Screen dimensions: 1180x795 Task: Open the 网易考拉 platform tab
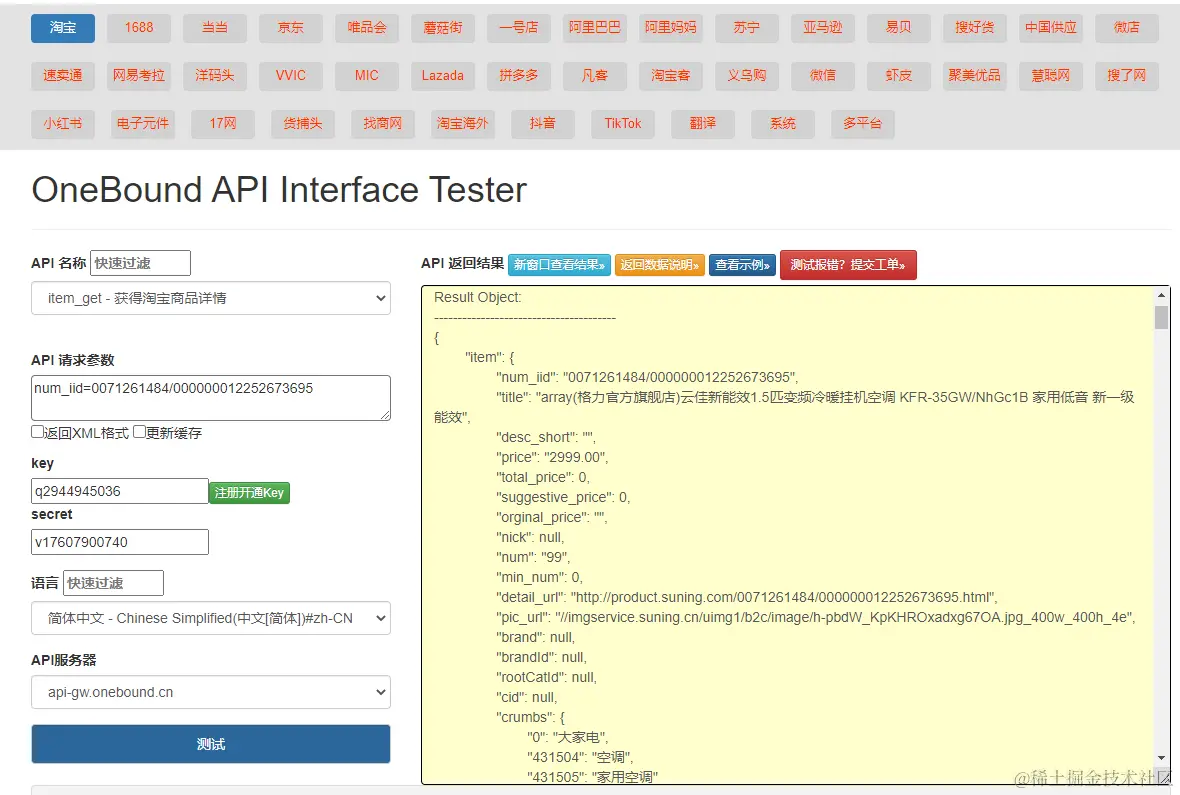[x=138, y=76]
